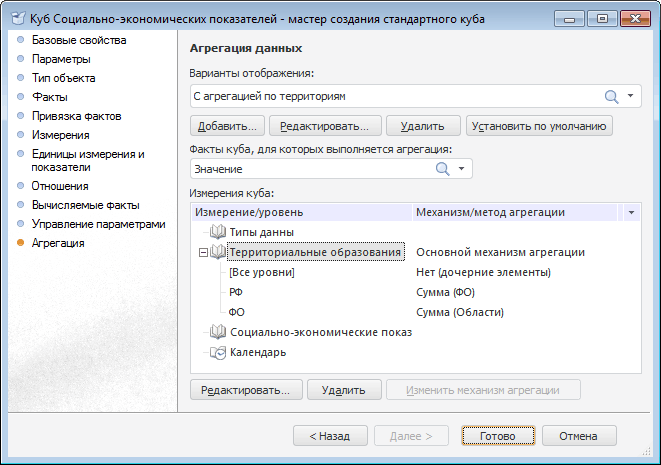661x465 pixels.
Task: Open the cube facts dropdown arrow
Action: click(461, 169)
